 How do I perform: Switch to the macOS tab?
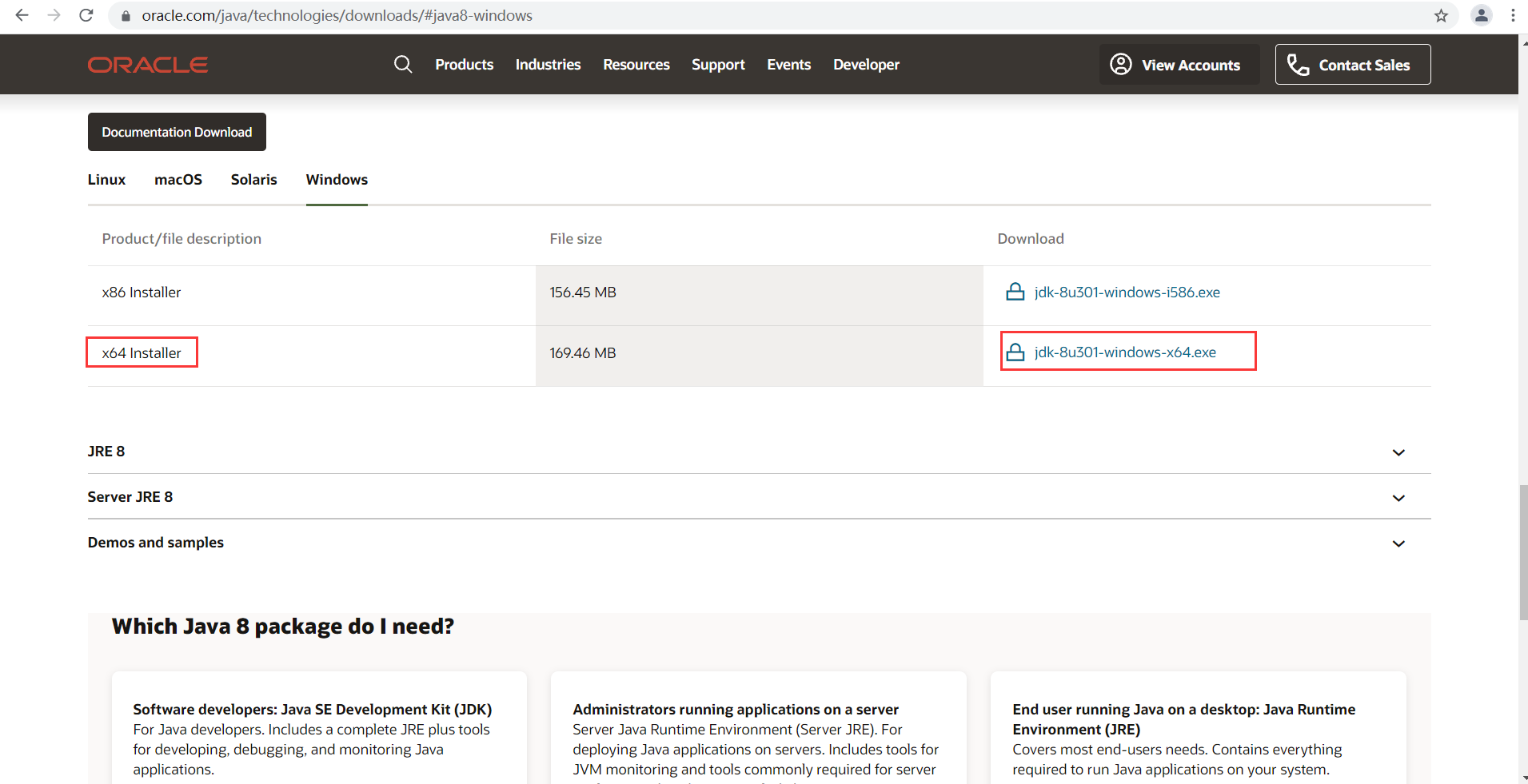[178, 180]
